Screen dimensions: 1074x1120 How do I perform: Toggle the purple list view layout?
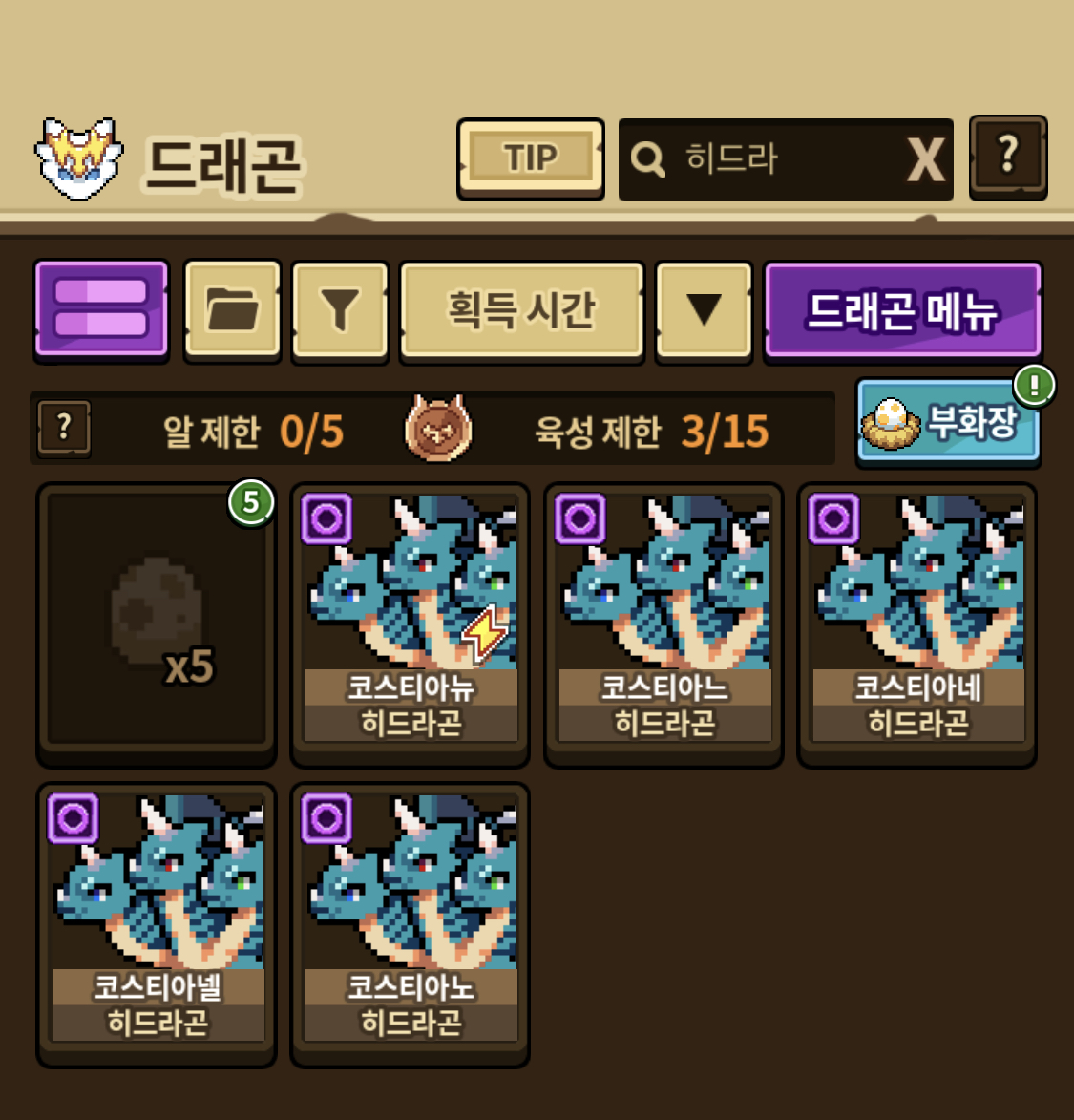101,309
